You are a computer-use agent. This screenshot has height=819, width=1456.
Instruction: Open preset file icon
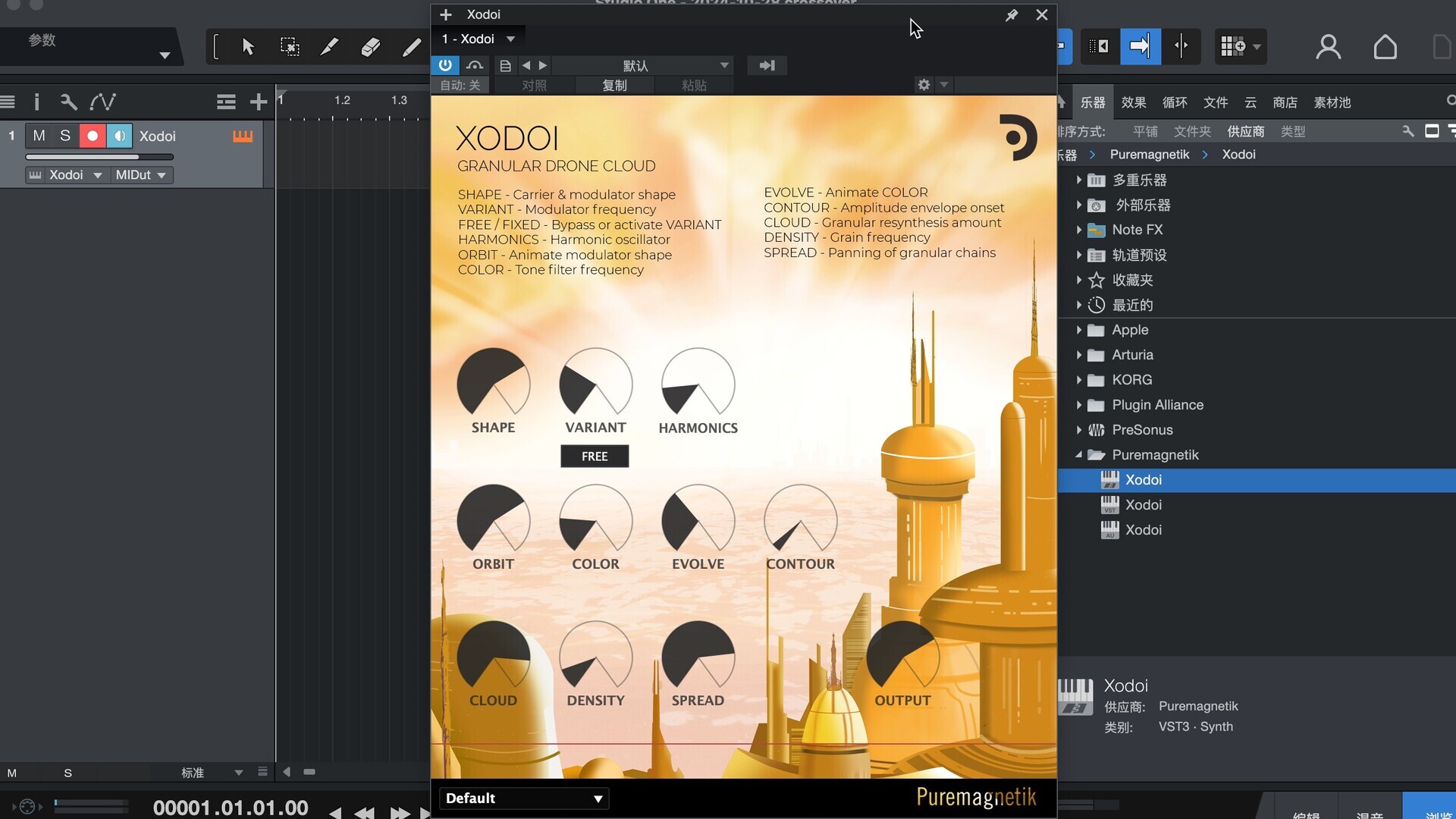(505, 66)
